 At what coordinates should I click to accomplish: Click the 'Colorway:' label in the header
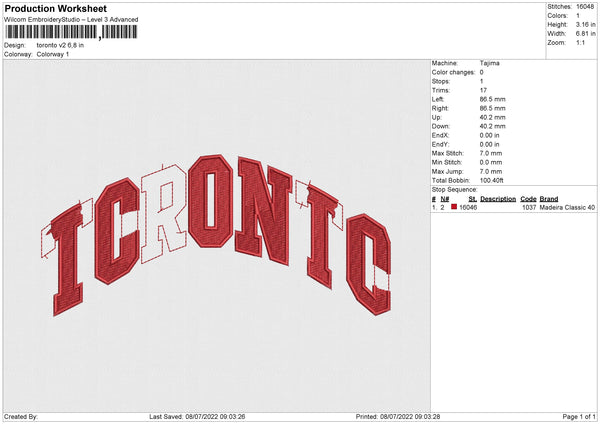(18, 54)
